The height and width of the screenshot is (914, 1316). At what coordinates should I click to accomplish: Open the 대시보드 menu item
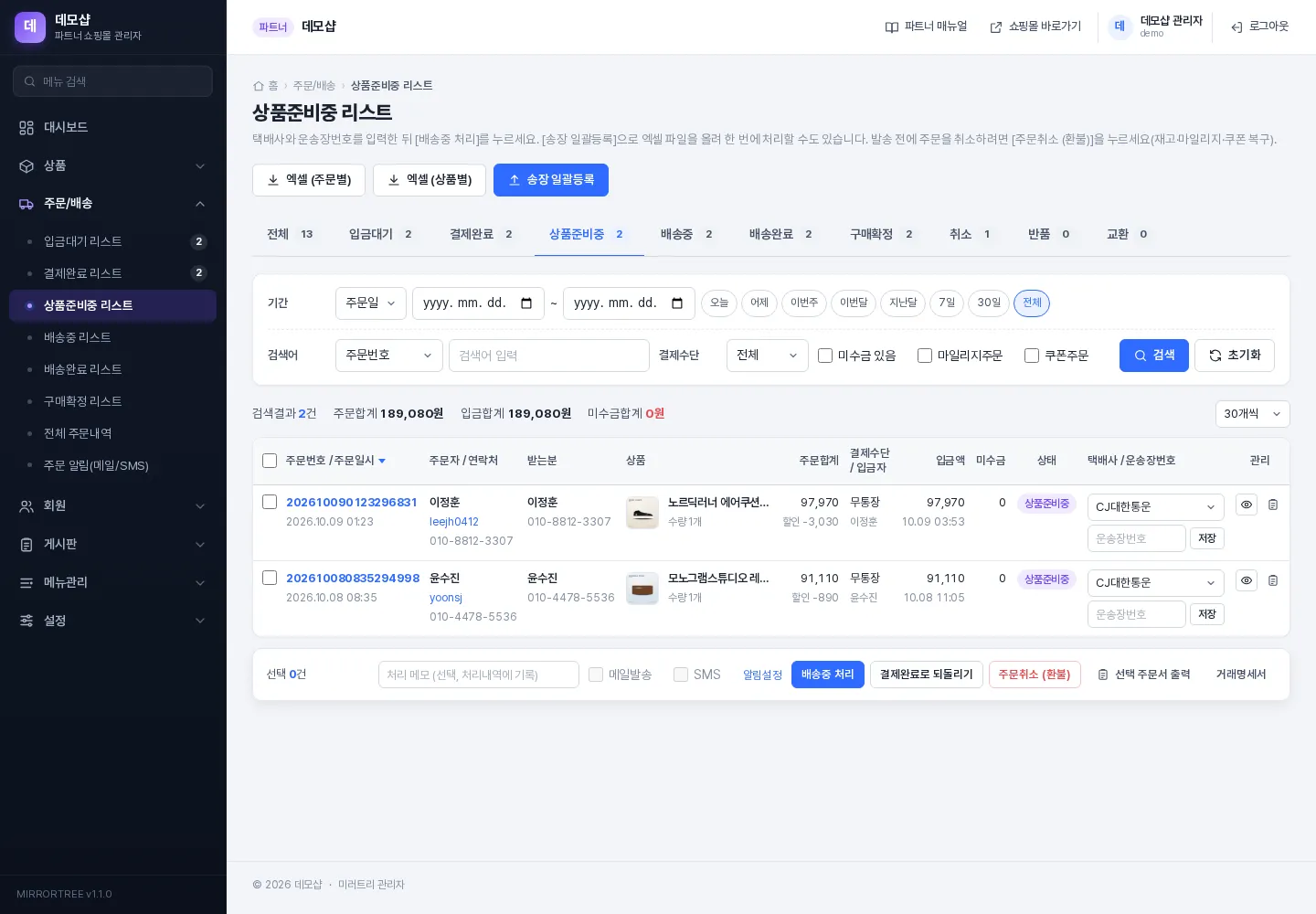coord(113,127)
